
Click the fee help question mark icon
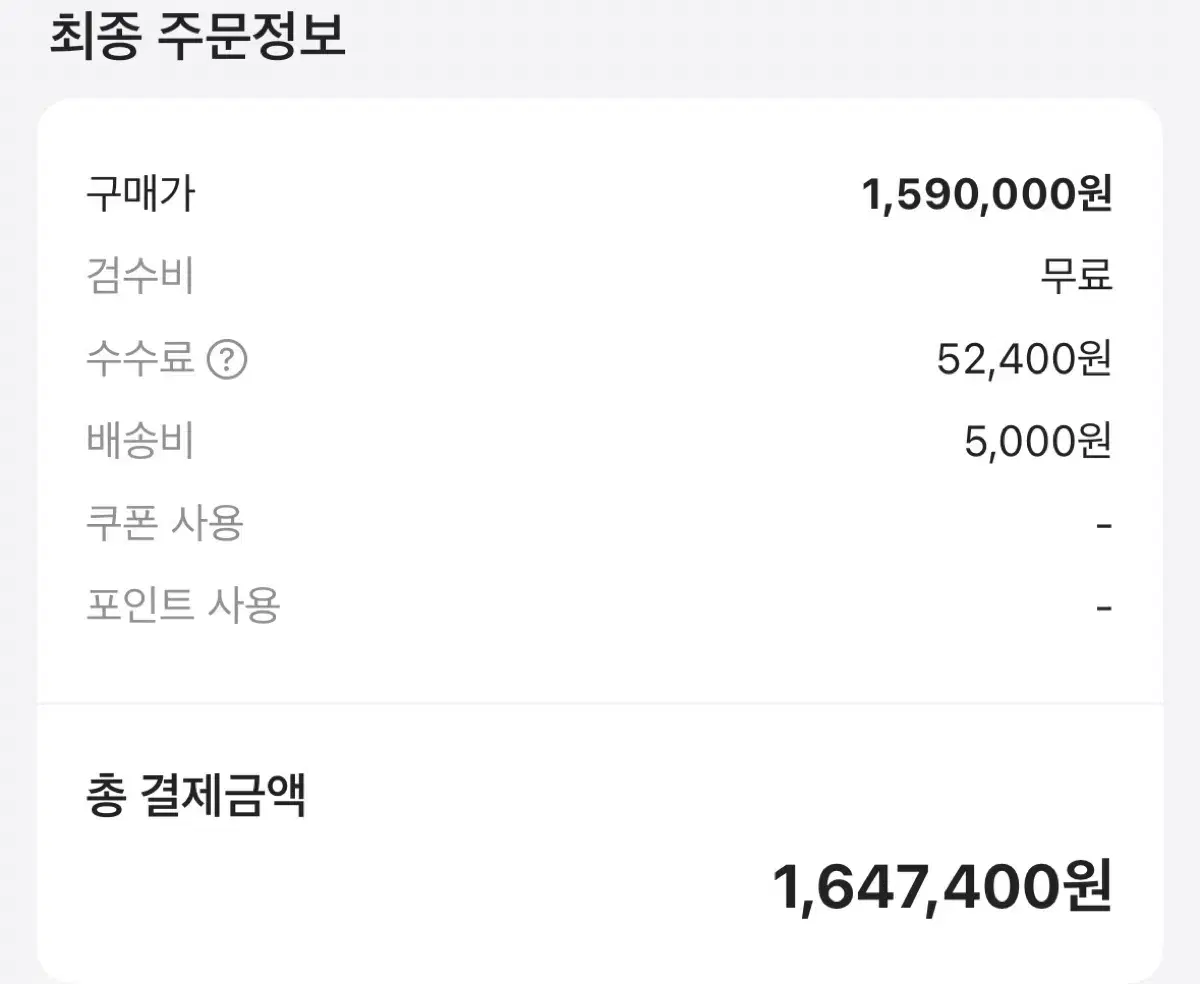227,359
